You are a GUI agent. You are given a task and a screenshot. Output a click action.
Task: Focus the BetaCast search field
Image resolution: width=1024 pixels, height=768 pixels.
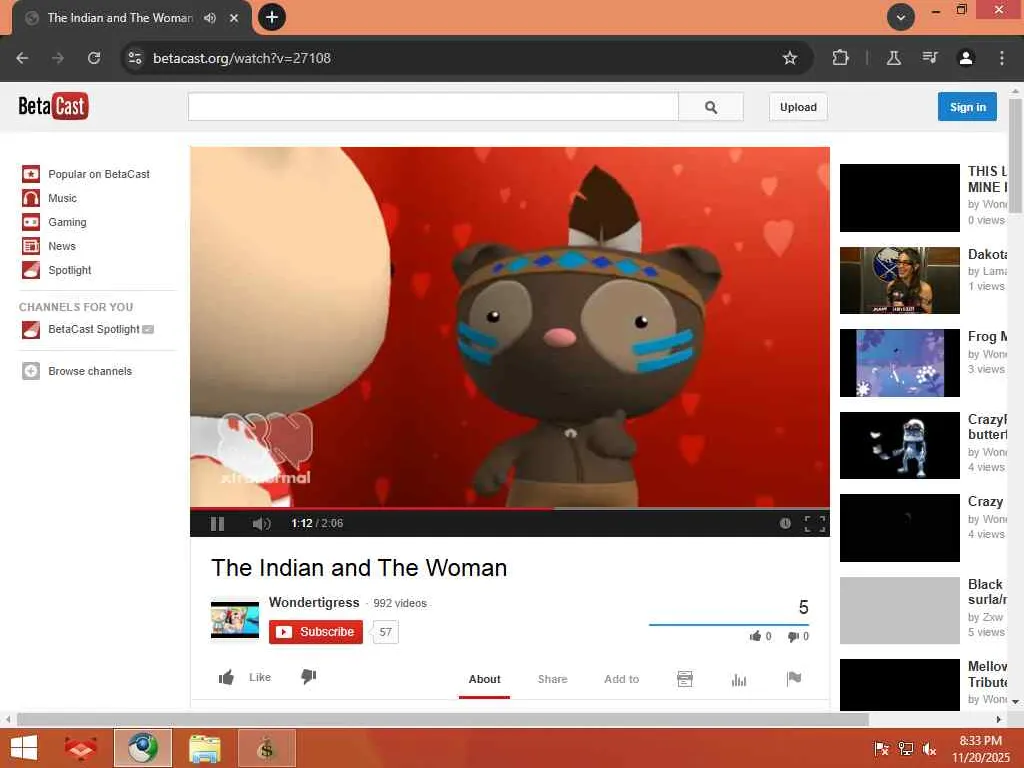[x=433, y=107]
